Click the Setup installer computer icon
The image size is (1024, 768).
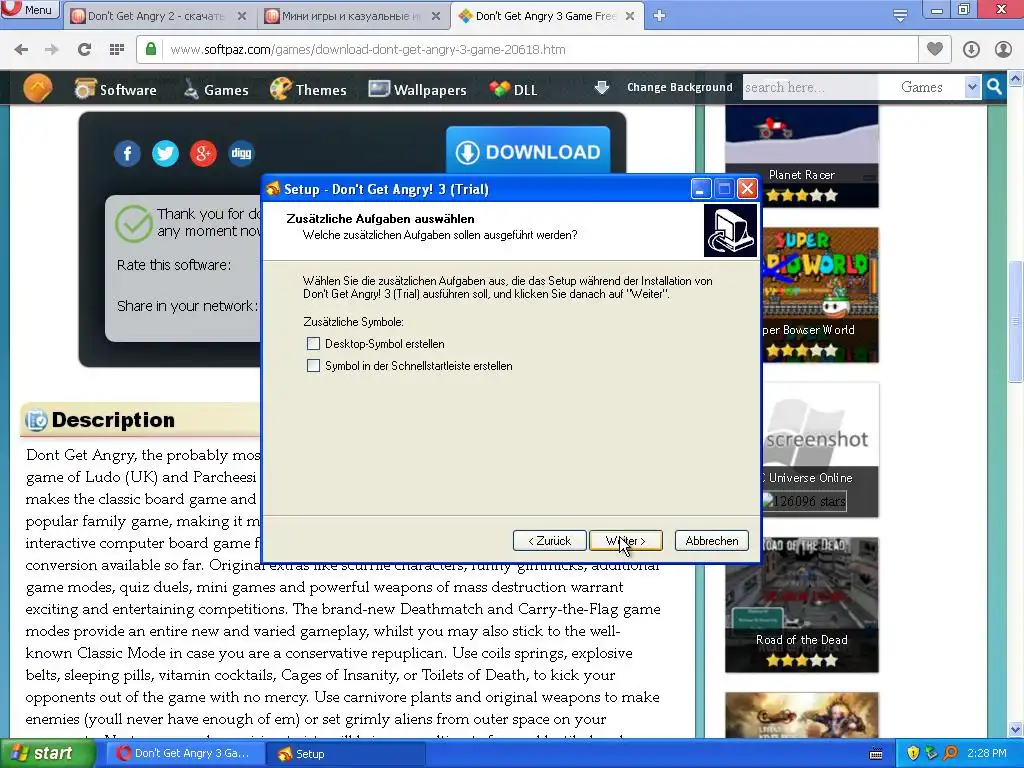tap(730, 231)
